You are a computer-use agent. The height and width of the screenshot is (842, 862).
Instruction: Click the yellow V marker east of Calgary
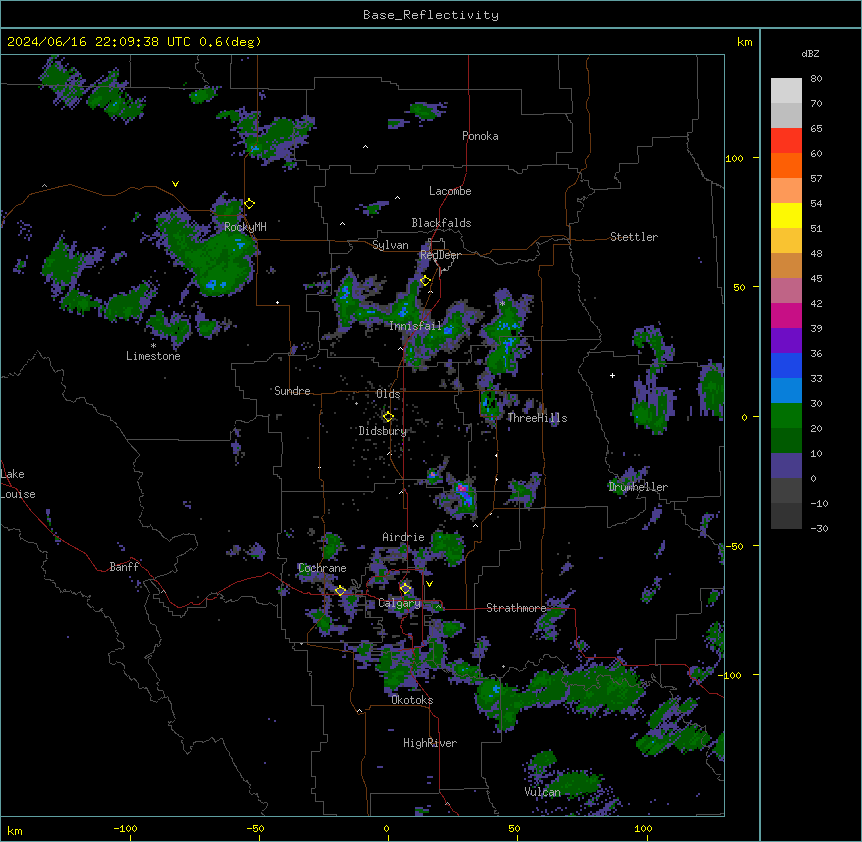pos(429,584)
